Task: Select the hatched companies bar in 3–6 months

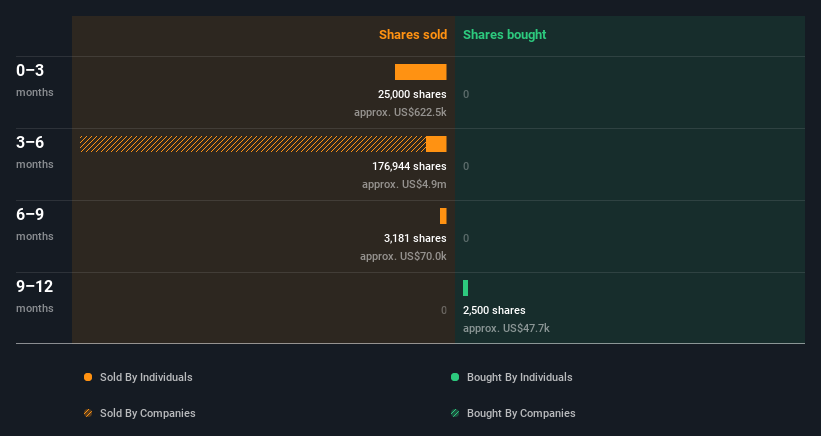Action: pyautogui.click(x=253, y=144)
